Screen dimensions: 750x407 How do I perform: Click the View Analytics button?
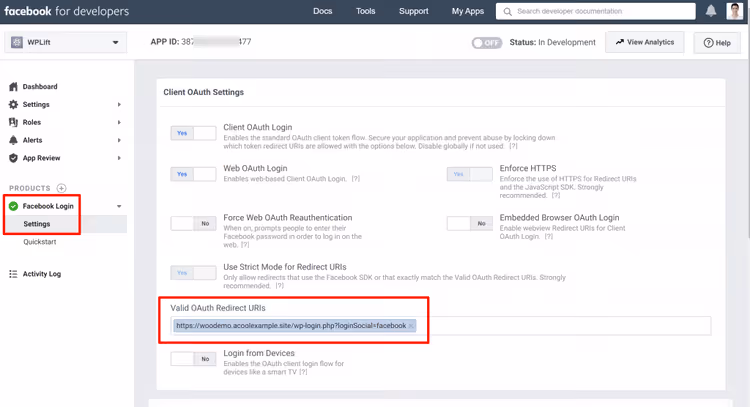pyautogui.click(x=644, y=42)
